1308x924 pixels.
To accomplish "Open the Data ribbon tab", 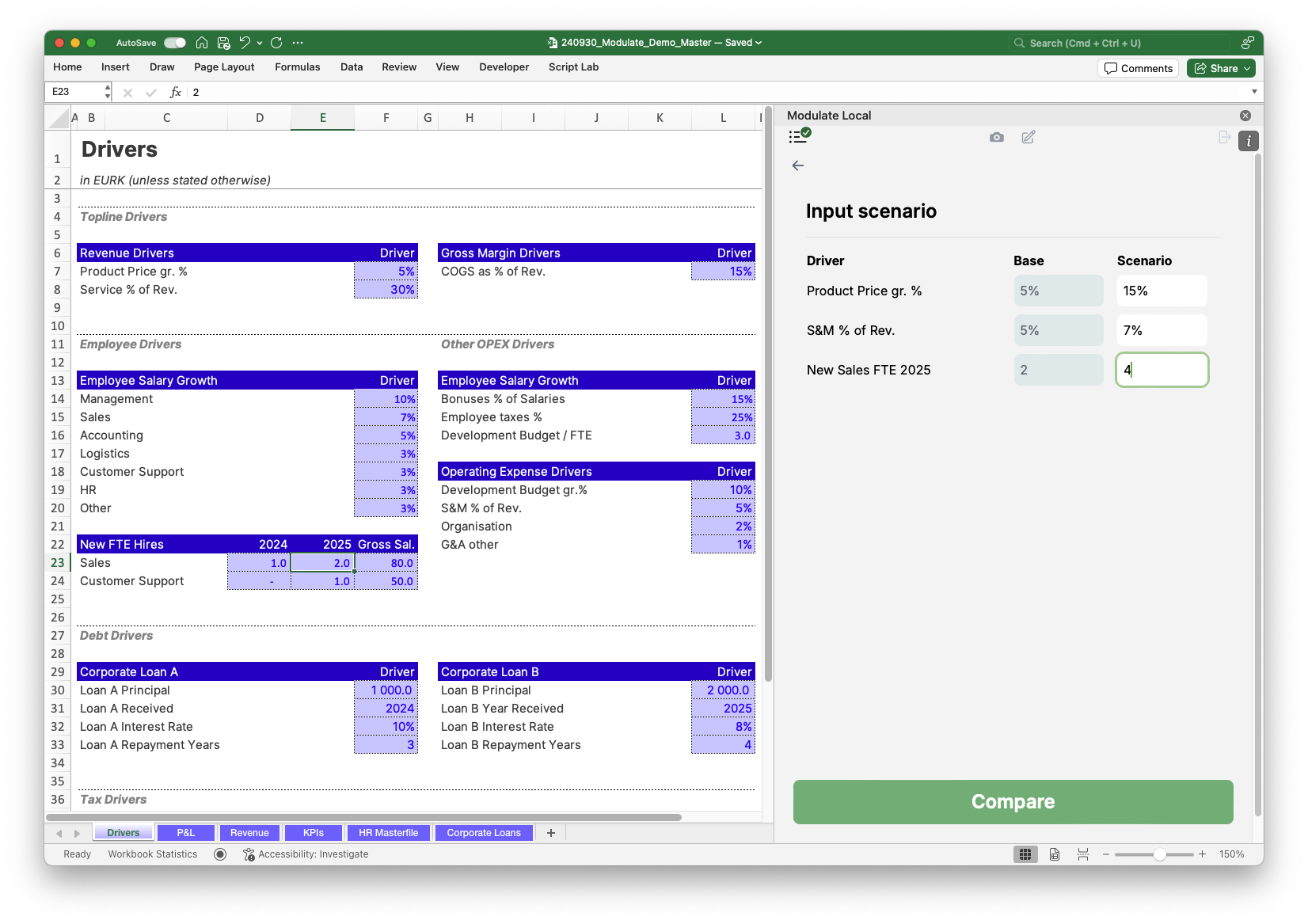I will (352, 67).
